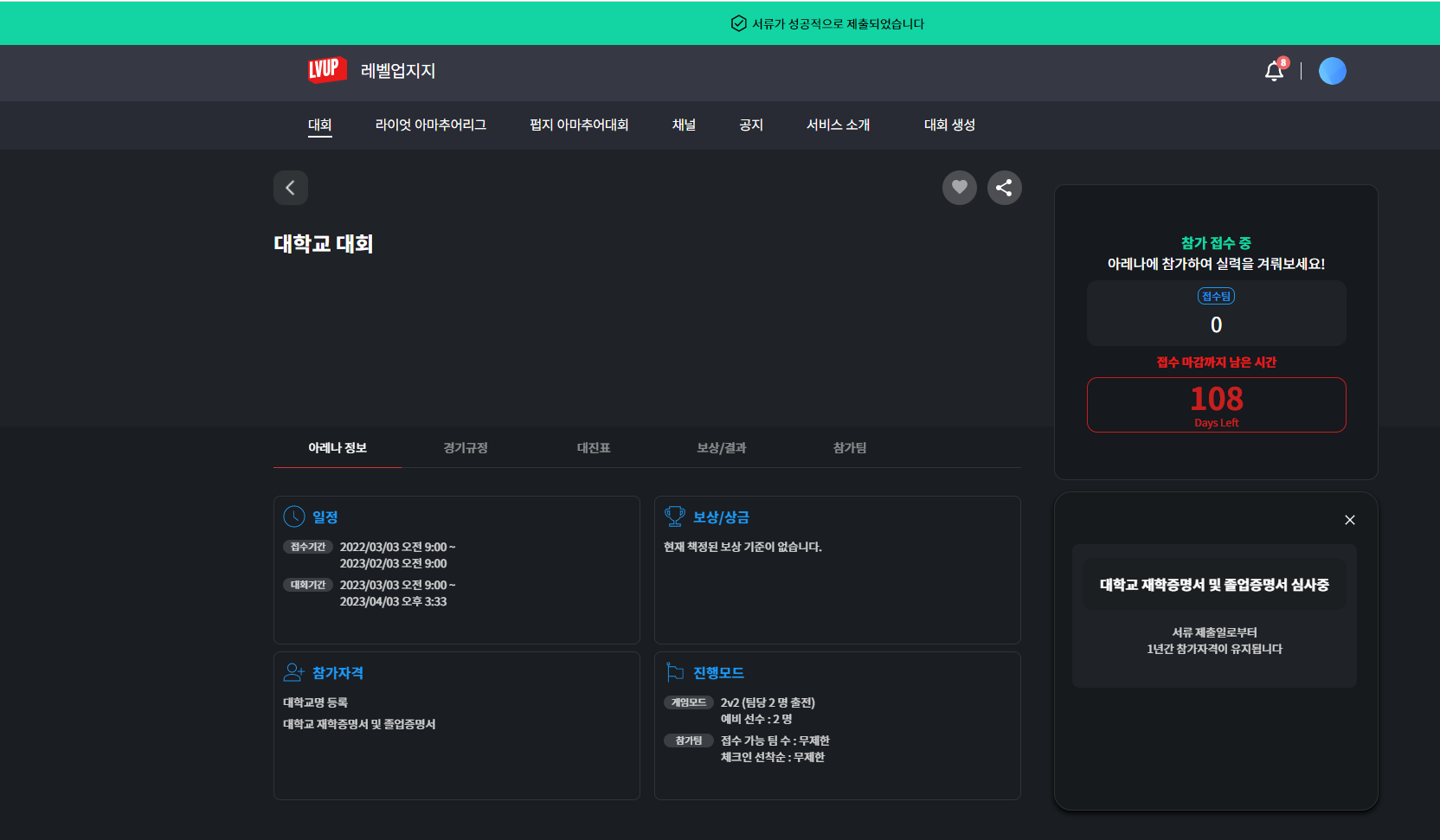1440x840 pixels.
Task: Click the 108 Days Left countdown box
Action: 1216,405
